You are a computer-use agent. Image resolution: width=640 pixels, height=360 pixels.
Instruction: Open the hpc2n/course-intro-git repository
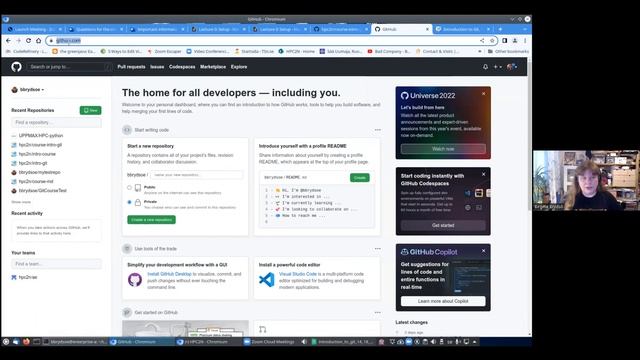point(40,144)
